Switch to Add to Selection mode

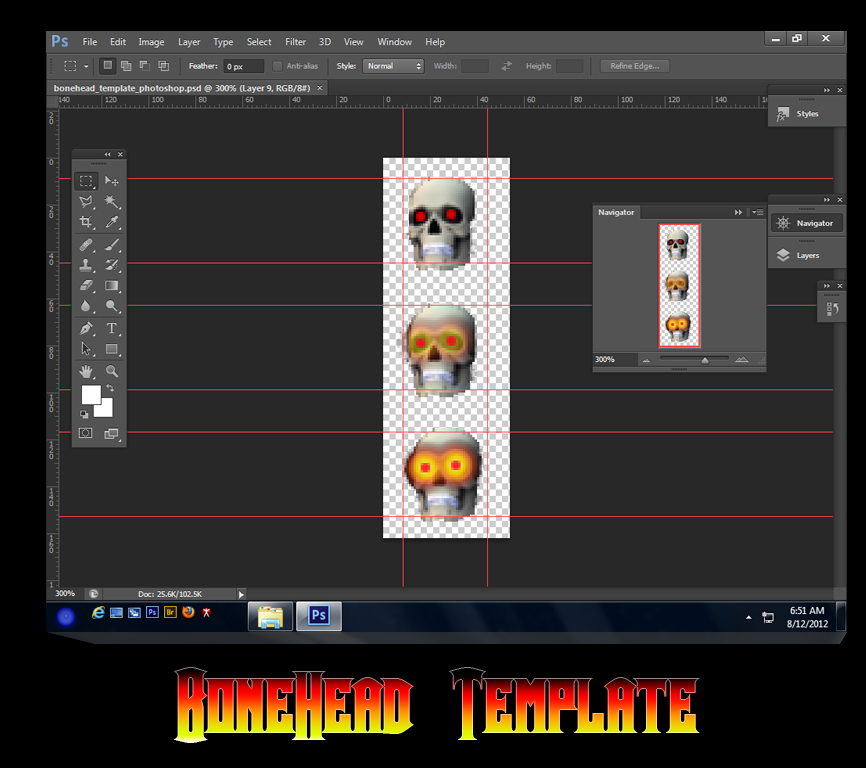click(x=126, y=66)
